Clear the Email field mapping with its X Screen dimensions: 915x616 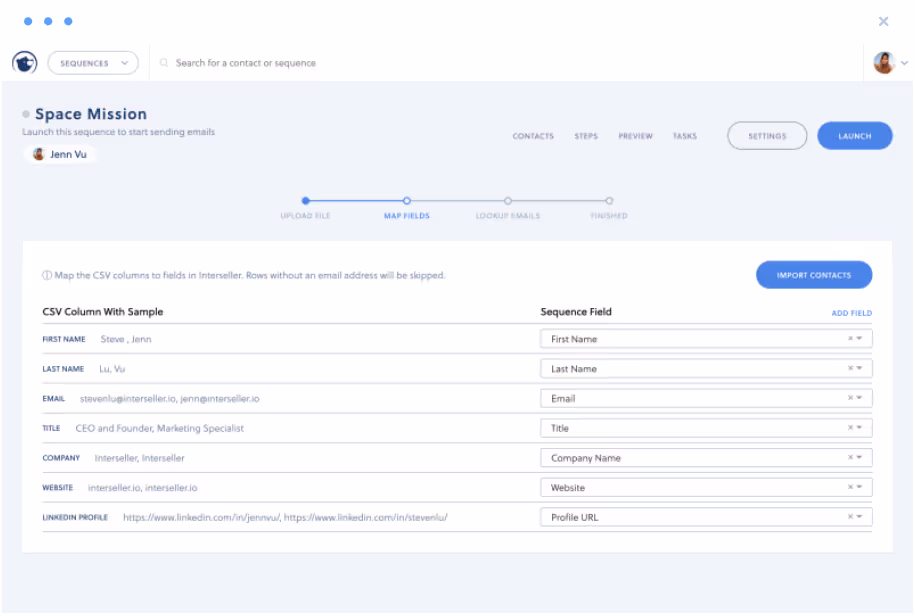click(x=848, y=398)
